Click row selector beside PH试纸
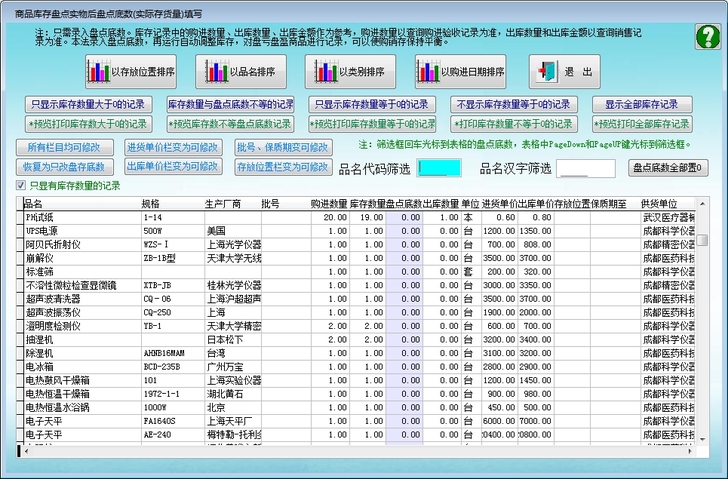The width and height of the screenshot is (728, 479). tap(20, 217)
